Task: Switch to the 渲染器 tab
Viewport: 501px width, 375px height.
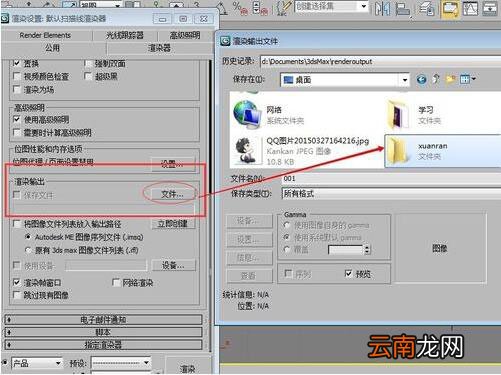Action: click(159, 48)
